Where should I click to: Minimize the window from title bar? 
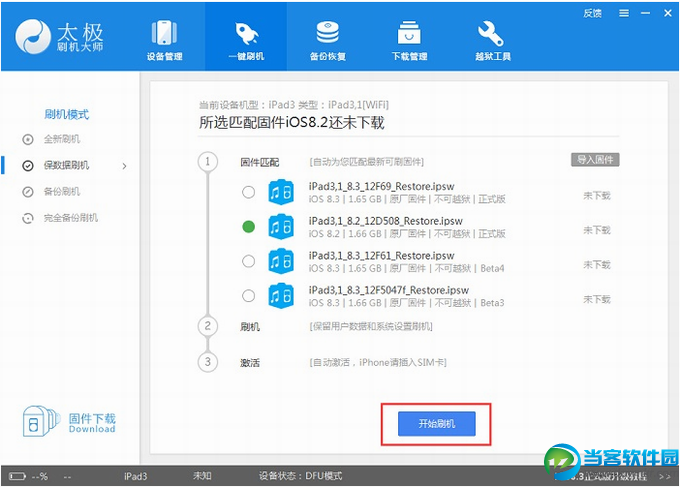click(646, 13)
